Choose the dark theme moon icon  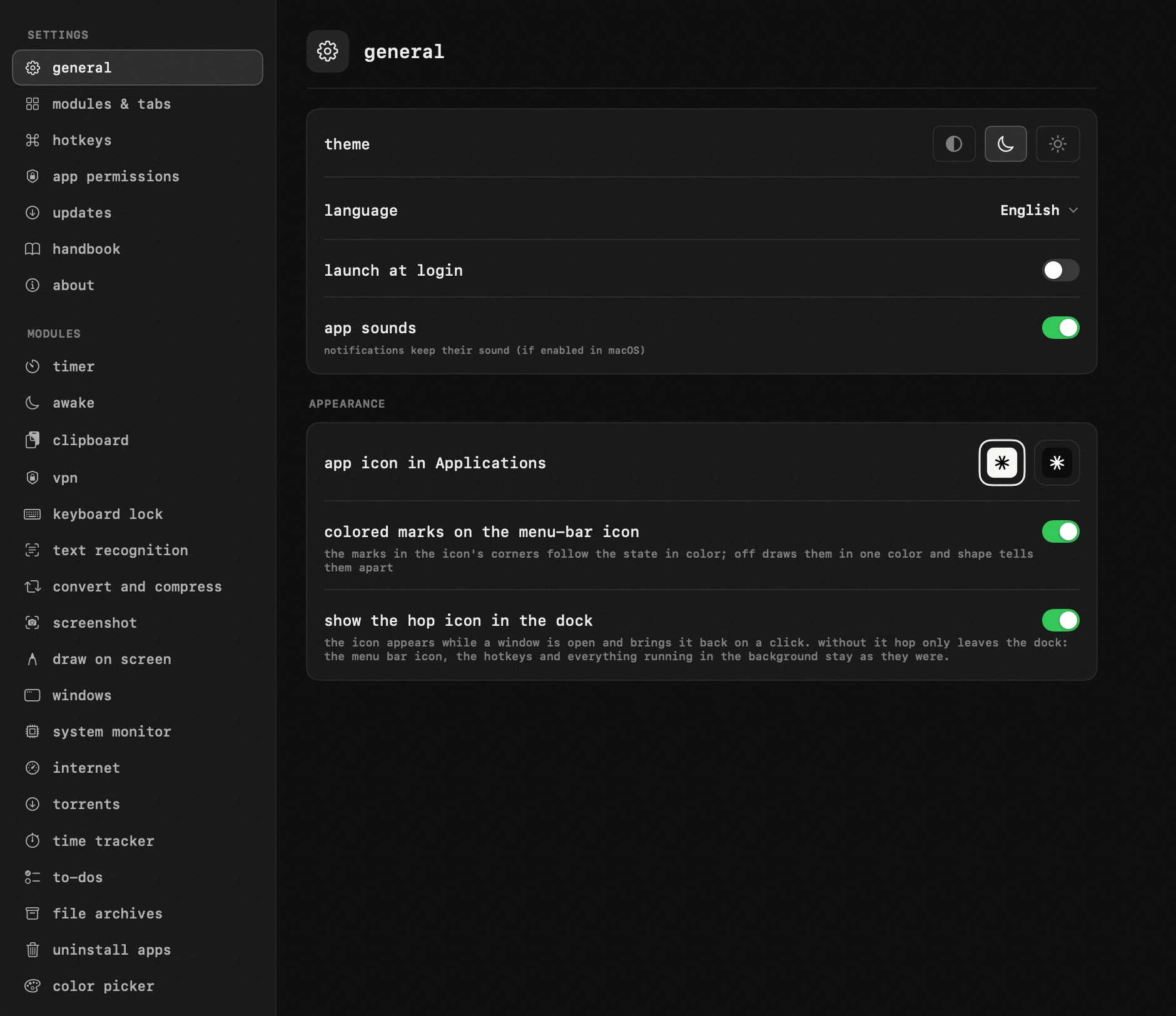pyautogui.click(x=1005, y=144)
